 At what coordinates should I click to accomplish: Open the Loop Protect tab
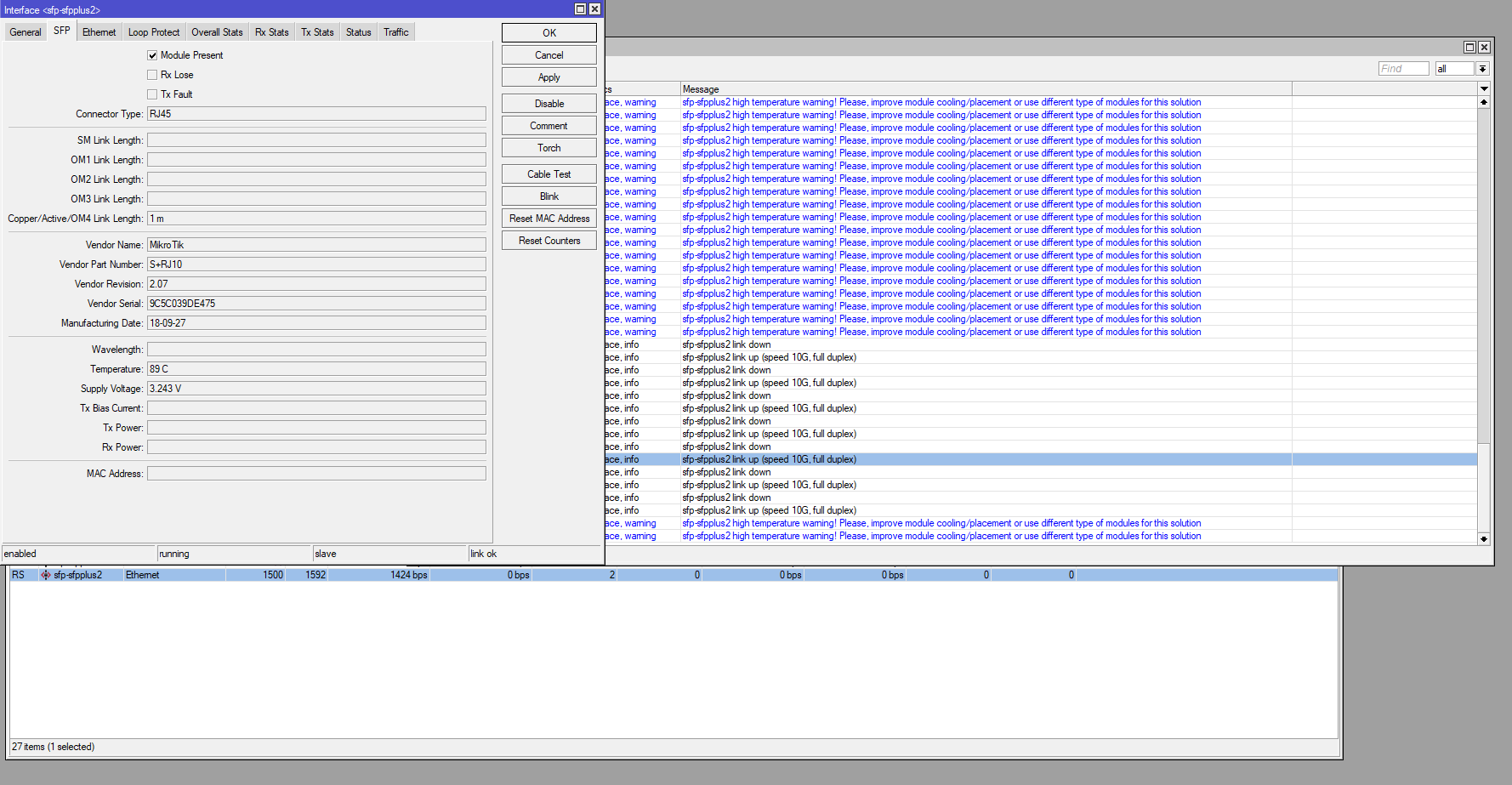pyautogui.click(x=154, y=32)
